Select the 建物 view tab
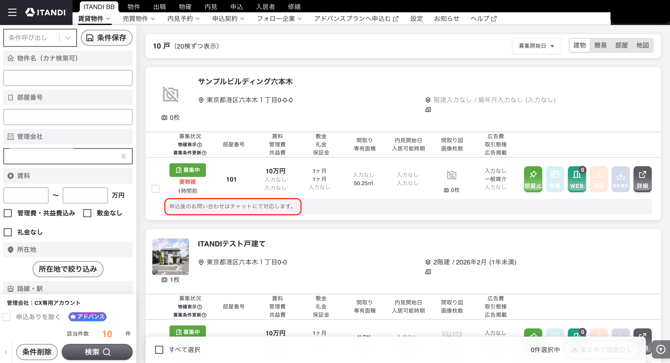Image resolution: width=670 pixels, height=363 pixels. (580, 45)
